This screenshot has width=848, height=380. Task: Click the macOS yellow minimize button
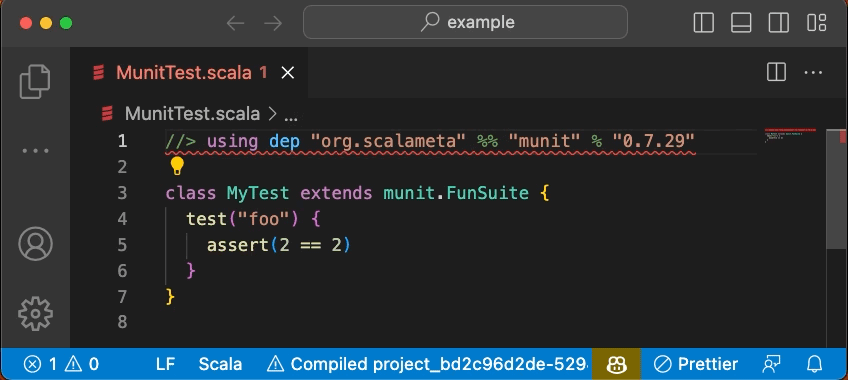(45, 23)
